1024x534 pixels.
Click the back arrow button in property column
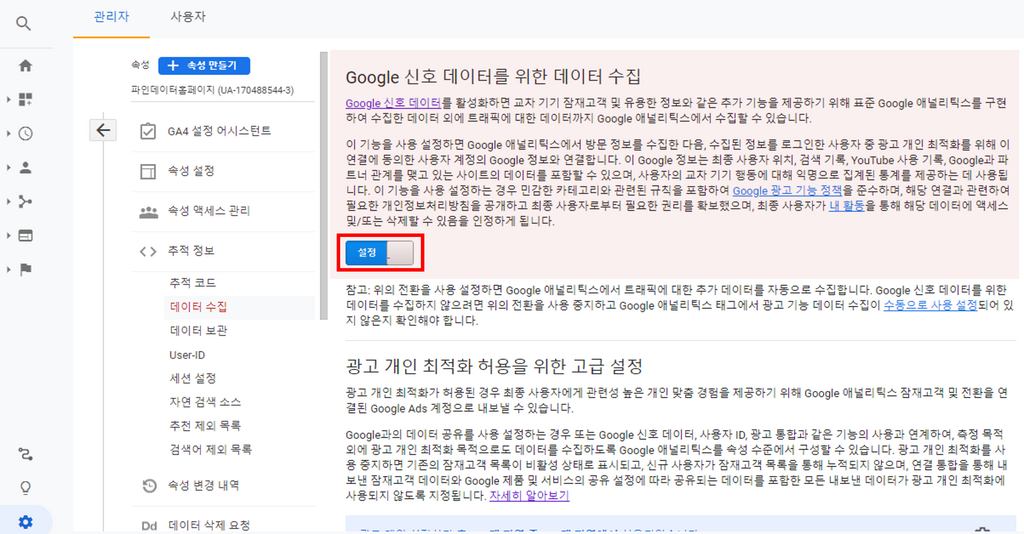click(x=103, y=130)
